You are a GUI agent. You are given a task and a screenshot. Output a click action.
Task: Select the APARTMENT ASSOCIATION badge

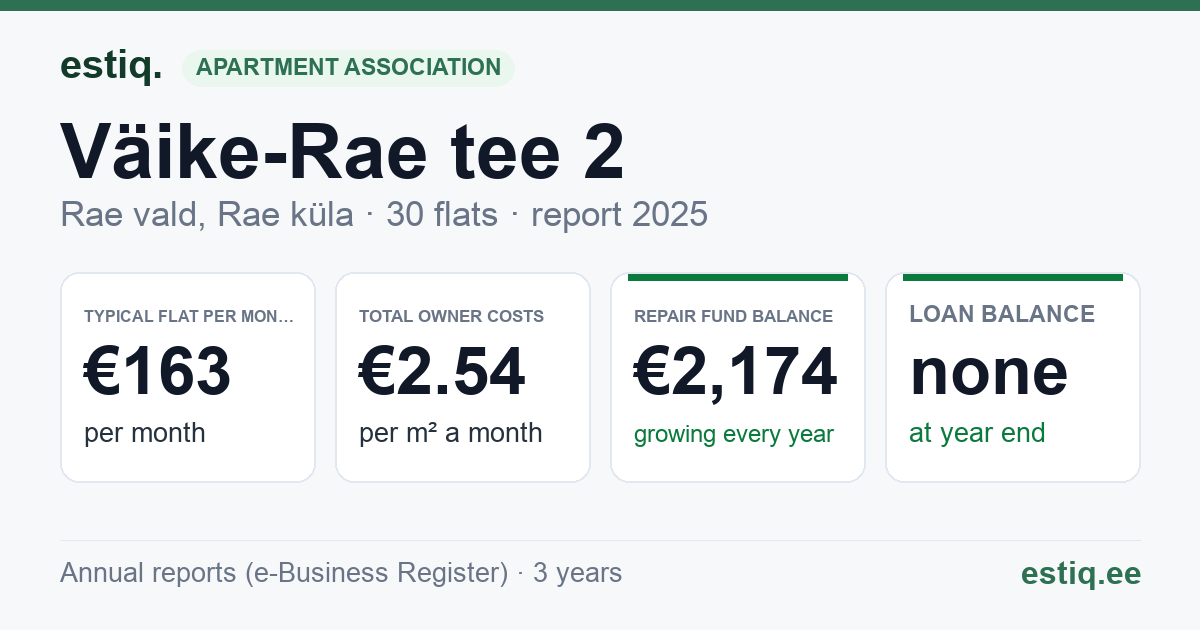click(348, 67)
